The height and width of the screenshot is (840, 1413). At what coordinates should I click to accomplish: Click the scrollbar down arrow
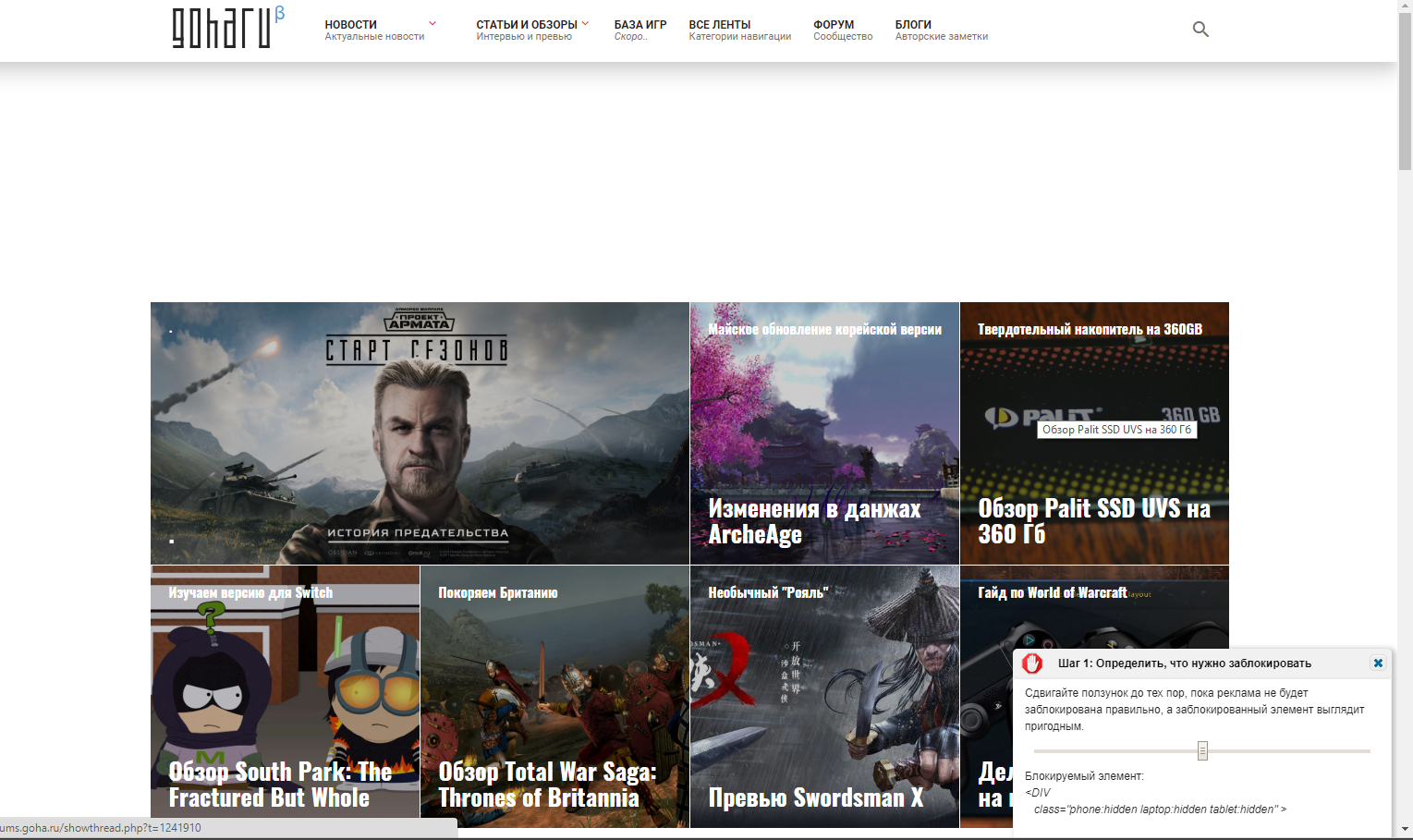1405,830
